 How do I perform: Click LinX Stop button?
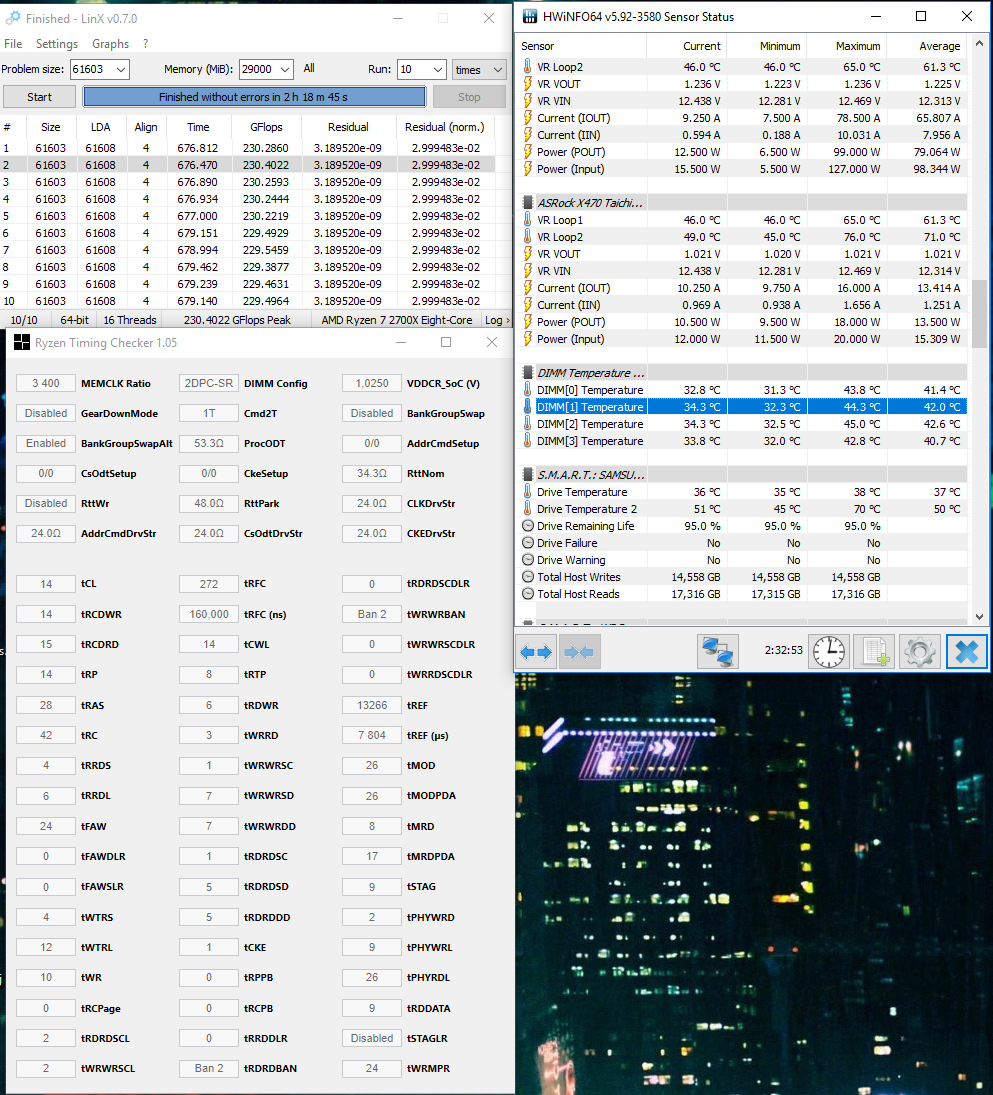469,97
